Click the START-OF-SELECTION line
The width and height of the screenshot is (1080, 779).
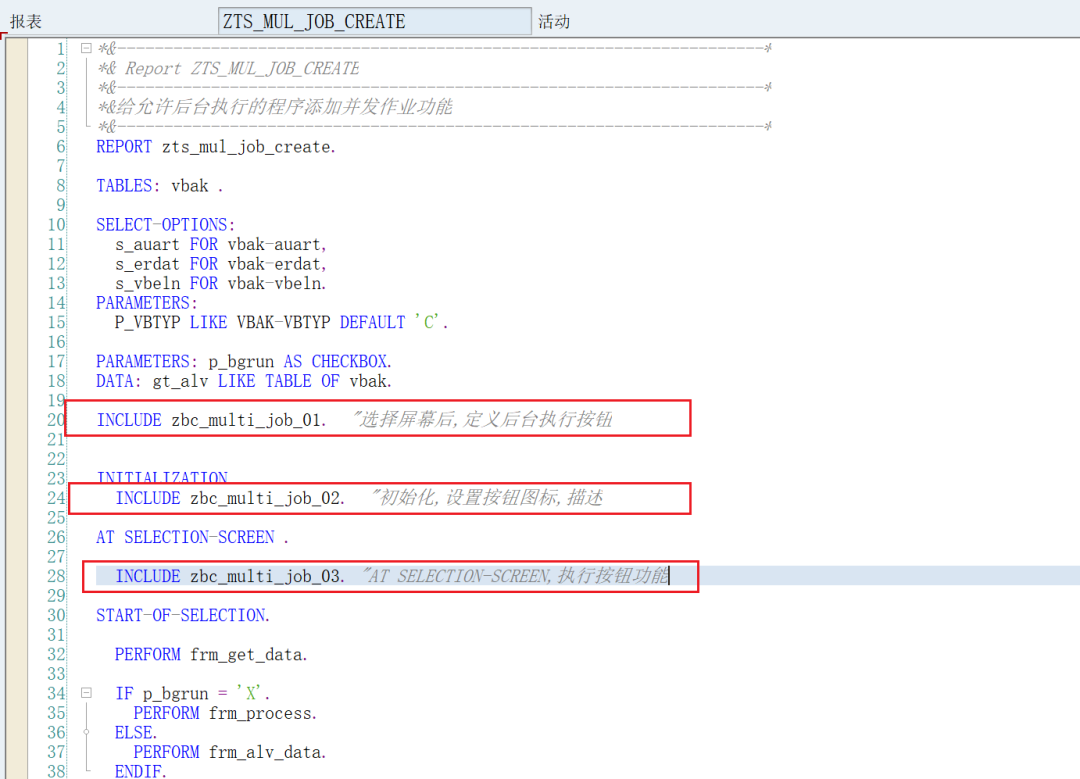click(183, 615)
